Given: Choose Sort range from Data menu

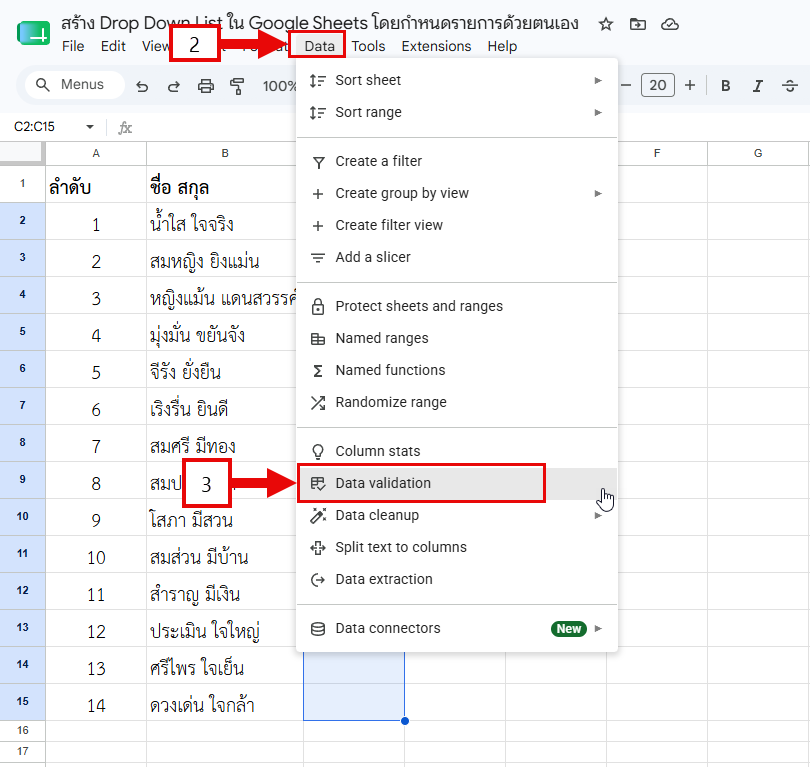Looking at the screenshot, I should pos(457,113).
